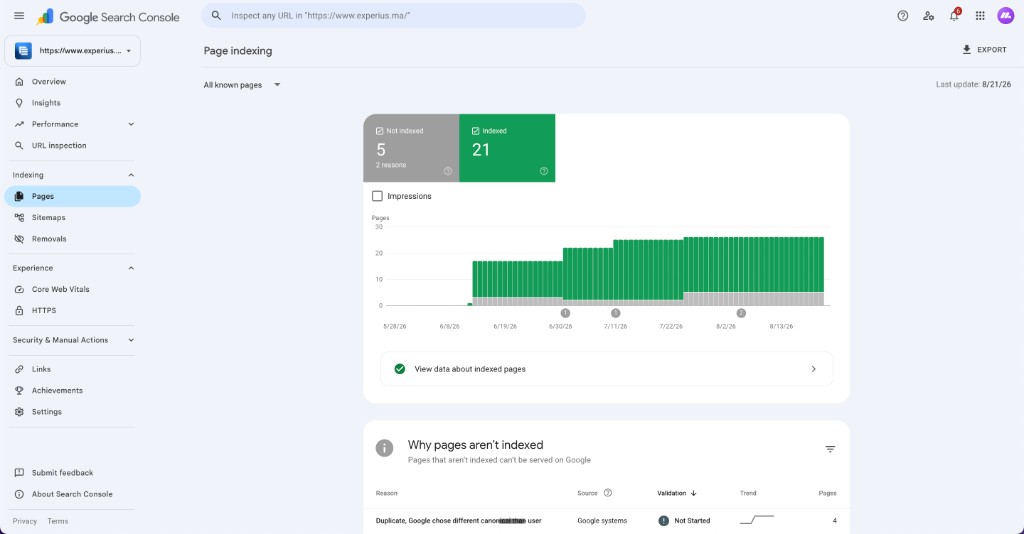Open the Google apps grid

click(980, 16)
